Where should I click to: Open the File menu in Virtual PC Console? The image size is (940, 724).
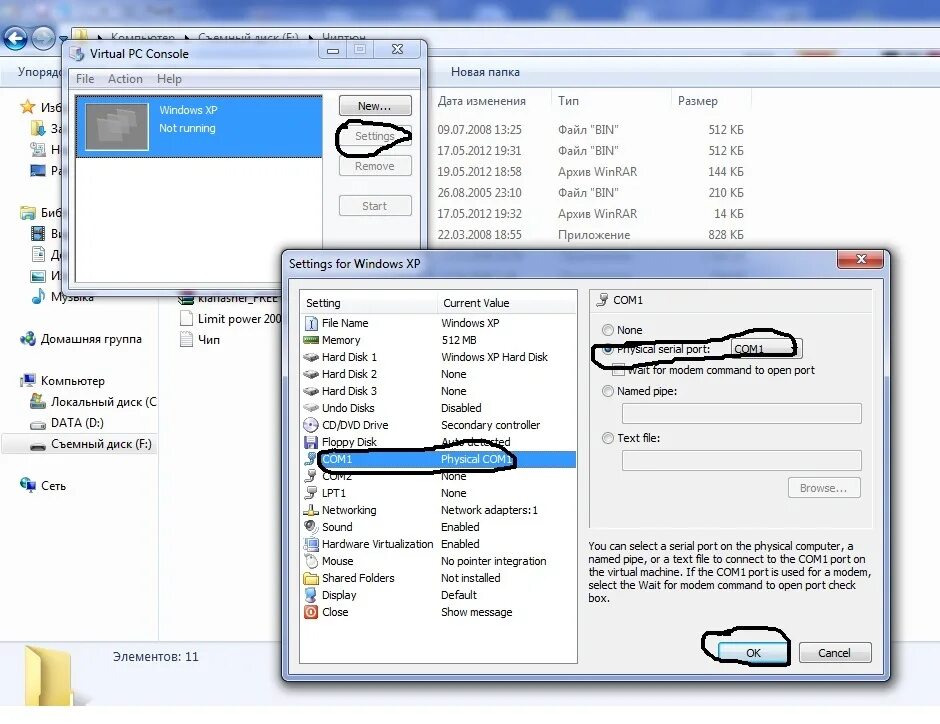pyautogui.click(x=85, y=79)
